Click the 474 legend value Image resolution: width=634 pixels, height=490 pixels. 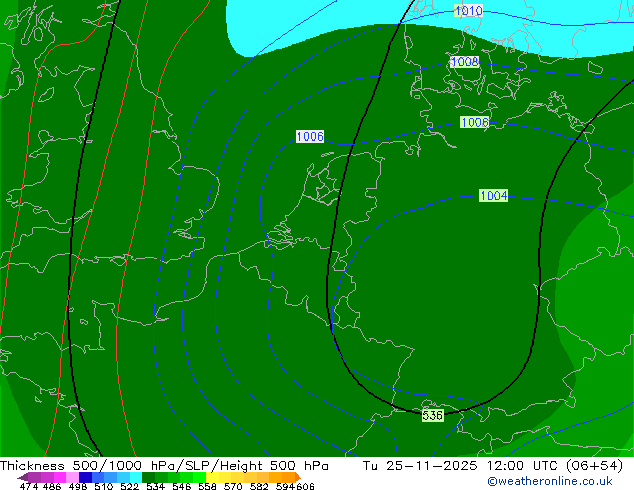[29, 486]
